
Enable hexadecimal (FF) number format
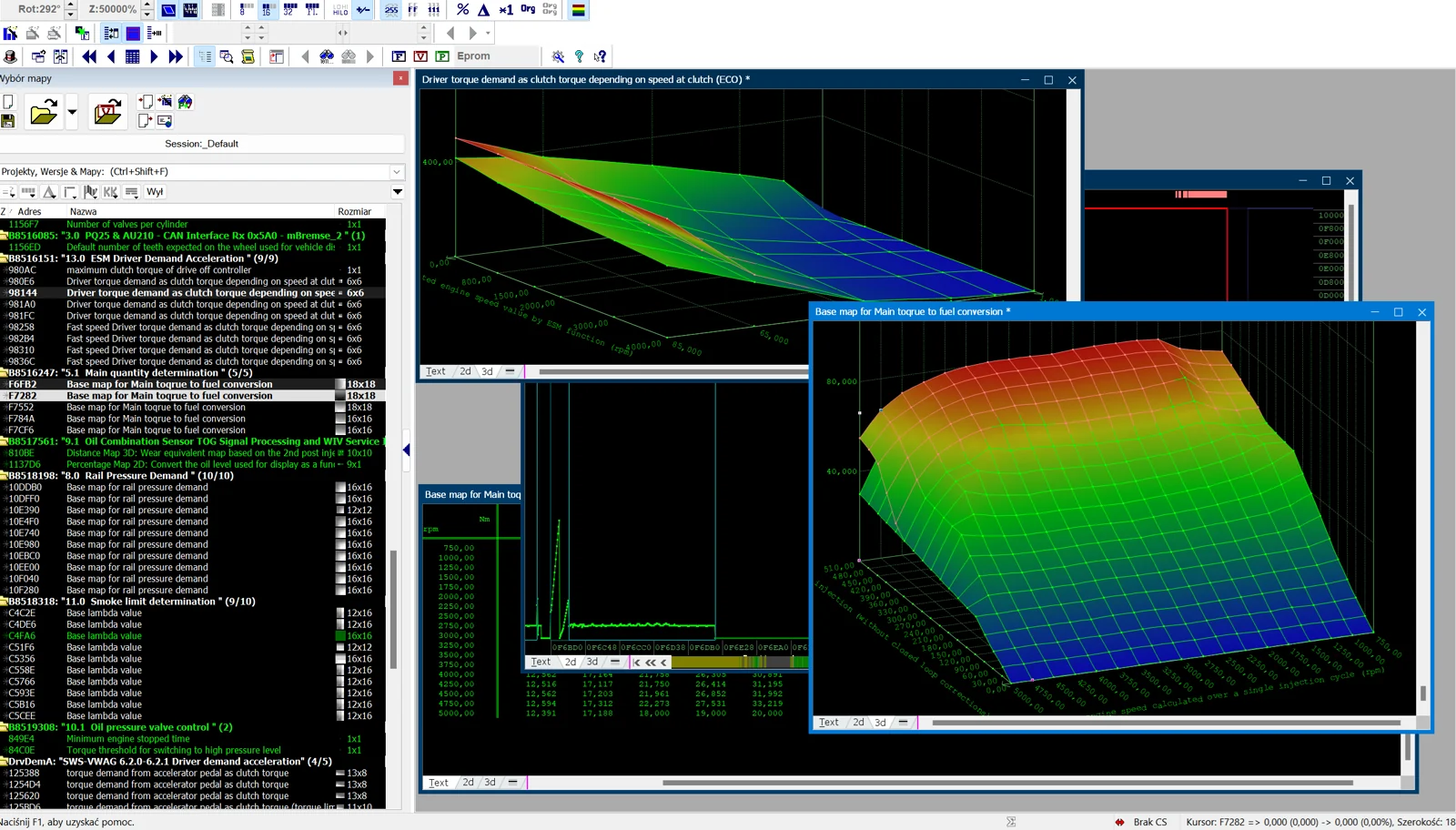point(413,10)
